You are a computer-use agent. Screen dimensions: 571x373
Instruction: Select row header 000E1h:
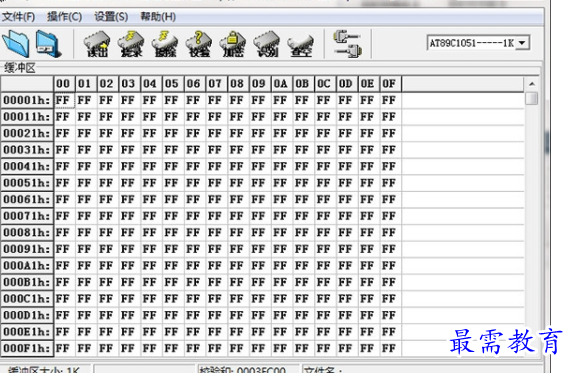point(27,332)
